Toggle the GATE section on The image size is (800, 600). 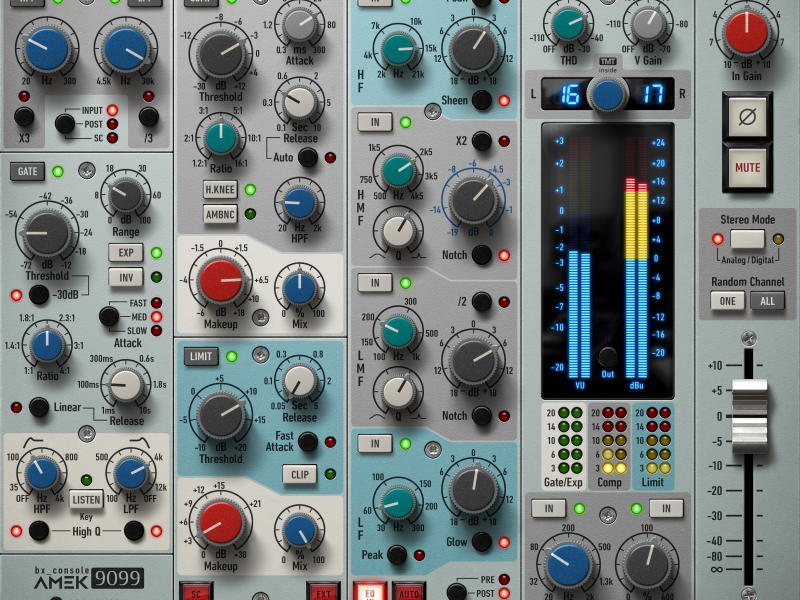coord(28,171)
